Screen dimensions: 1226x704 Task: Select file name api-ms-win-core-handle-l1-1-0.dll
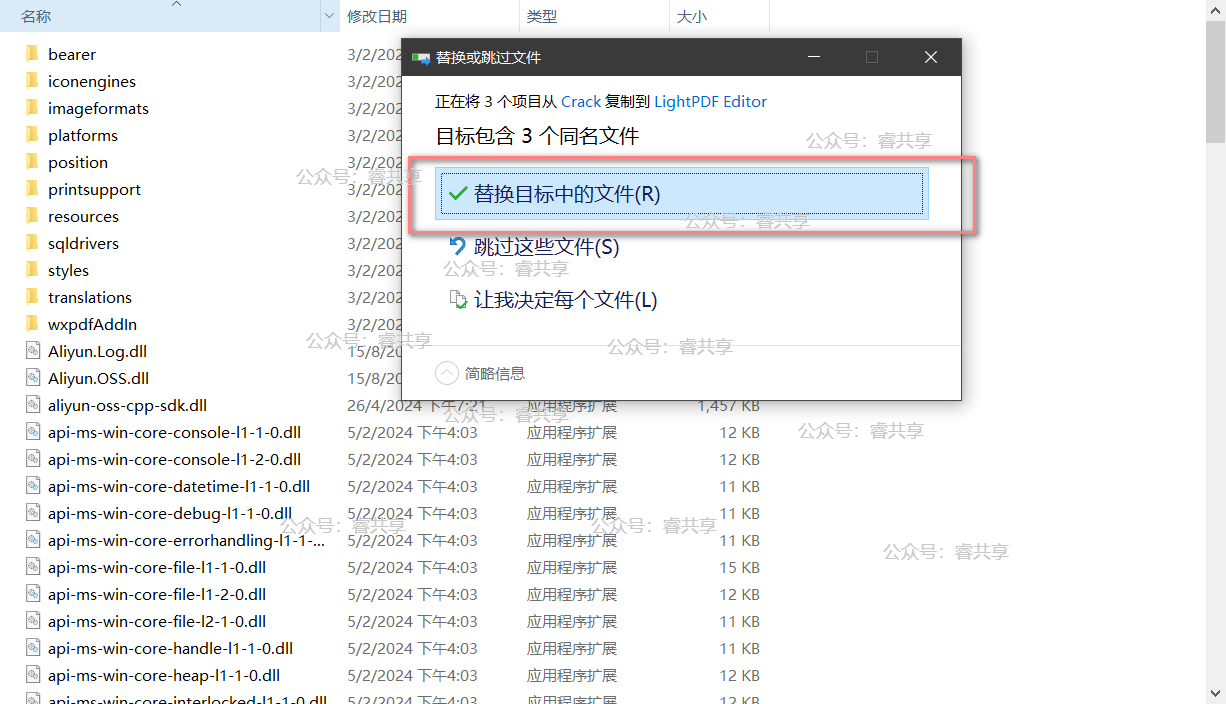coord(170,648)
